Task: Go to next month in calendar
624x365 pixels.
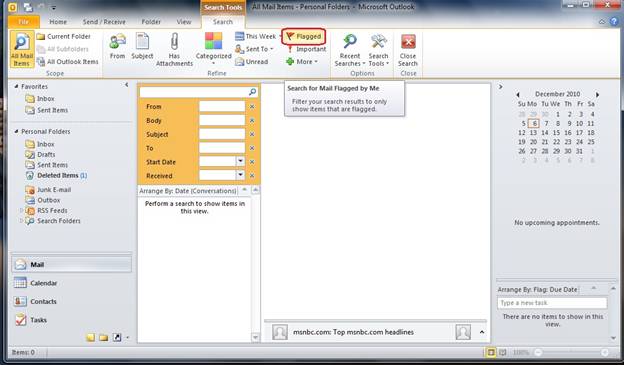Action: point(597,95)
